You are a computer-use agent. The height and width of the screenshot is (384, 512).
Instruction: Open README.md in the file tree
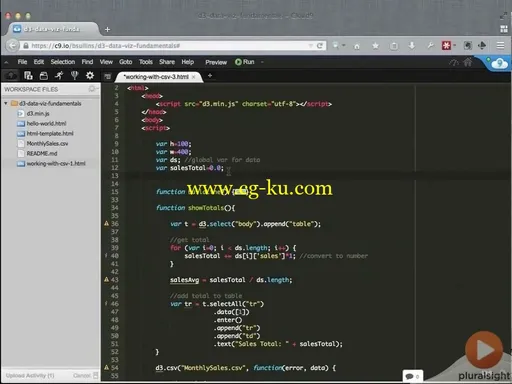click(x=42, y=154)
